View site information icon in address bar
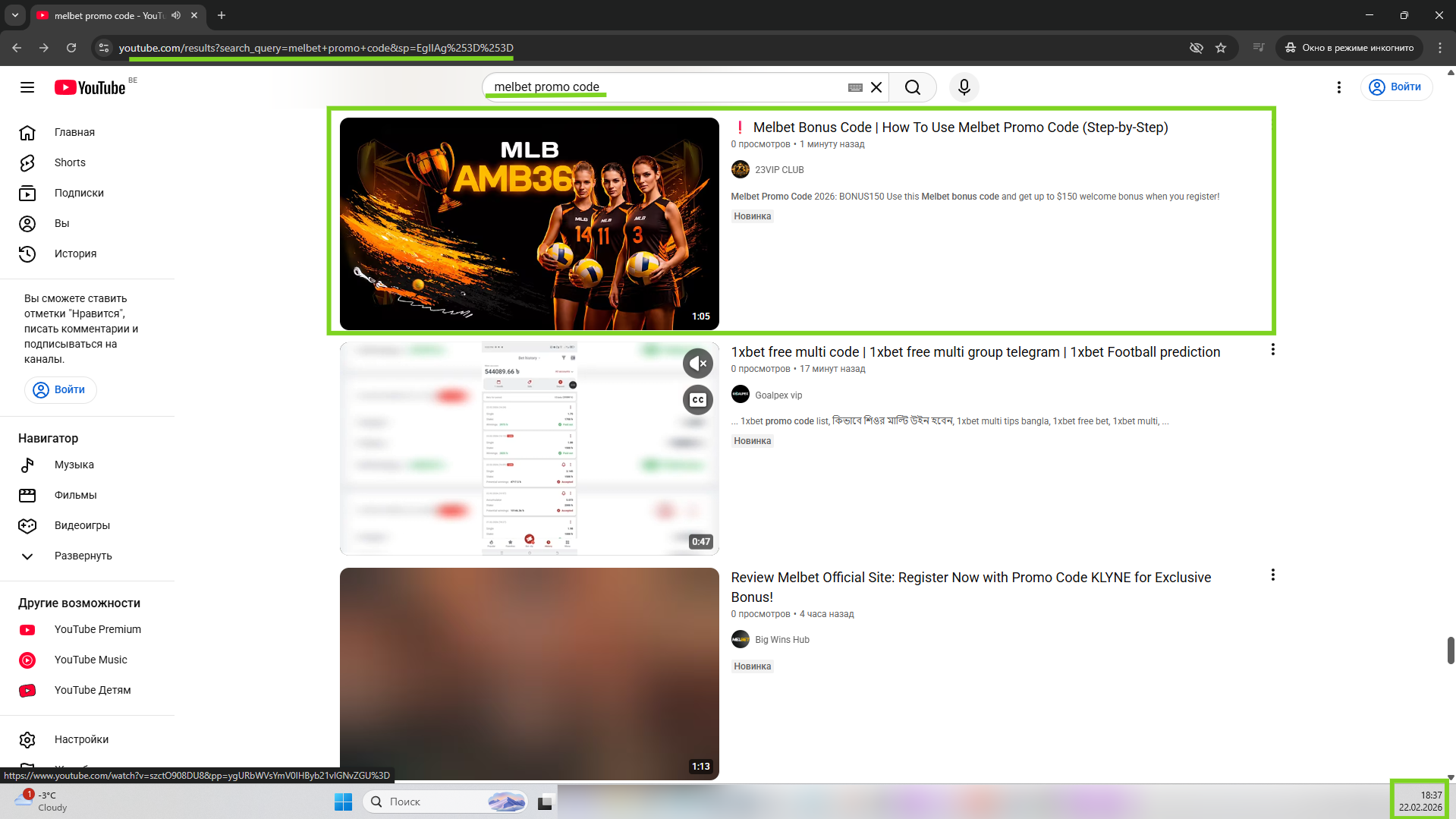 click(104, 48)
